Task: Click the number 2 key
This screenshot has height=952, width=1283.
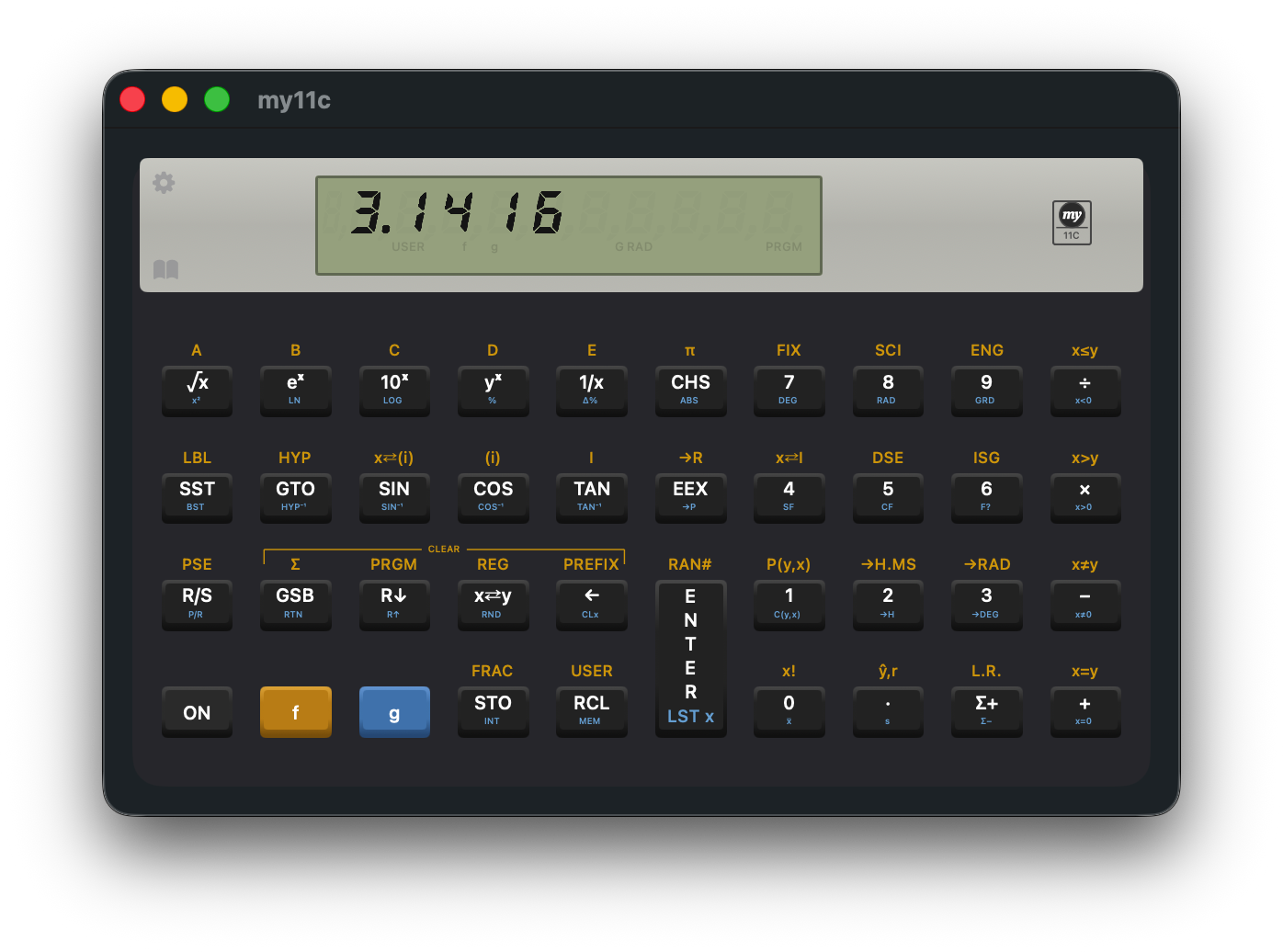Action: click(888, 605)
